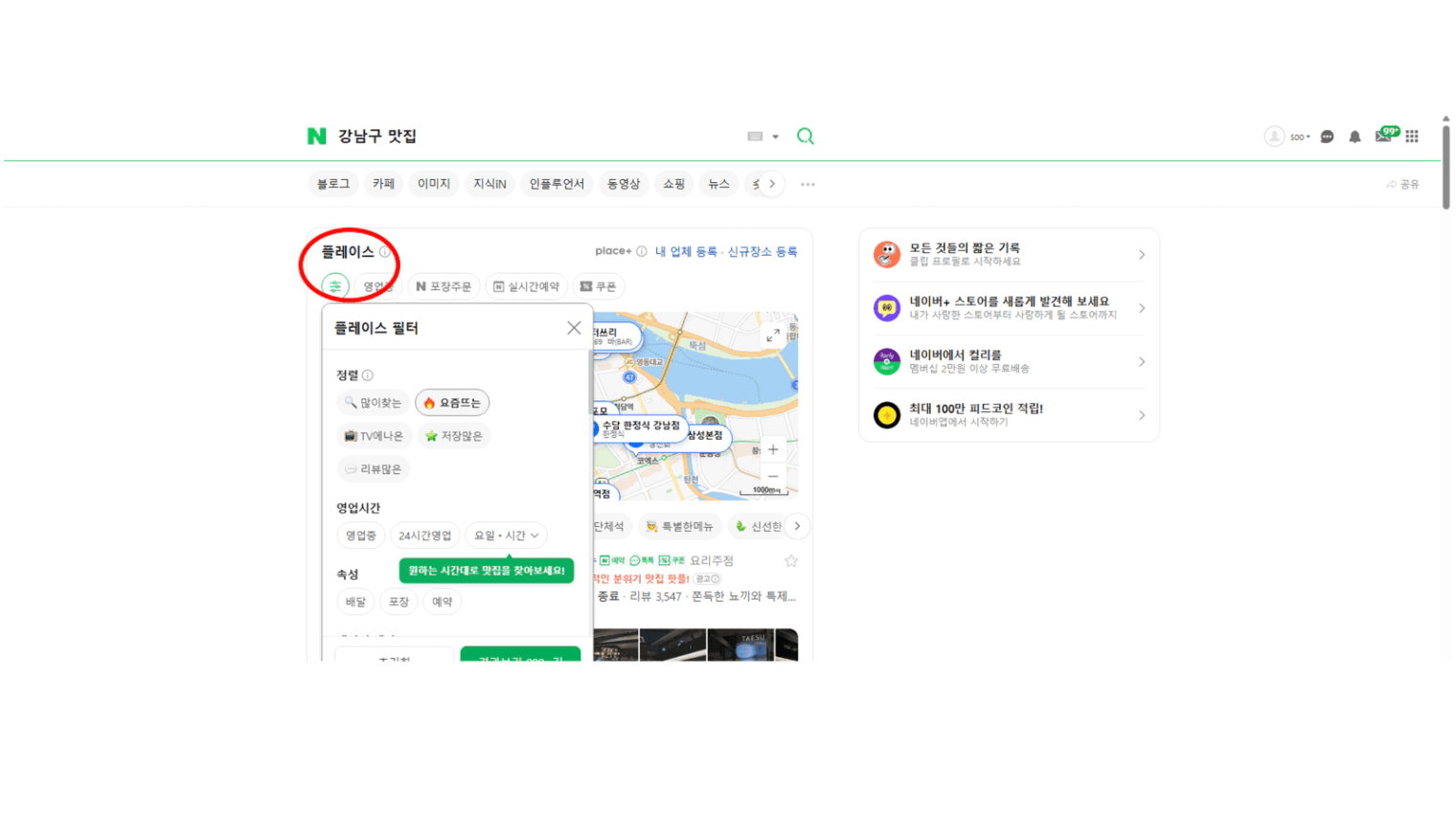The width and height of the screenshot is (1456, 819).
Task: Open 최대 100만 피드코인 적립 banner
Action: (x=1009, y=416)
